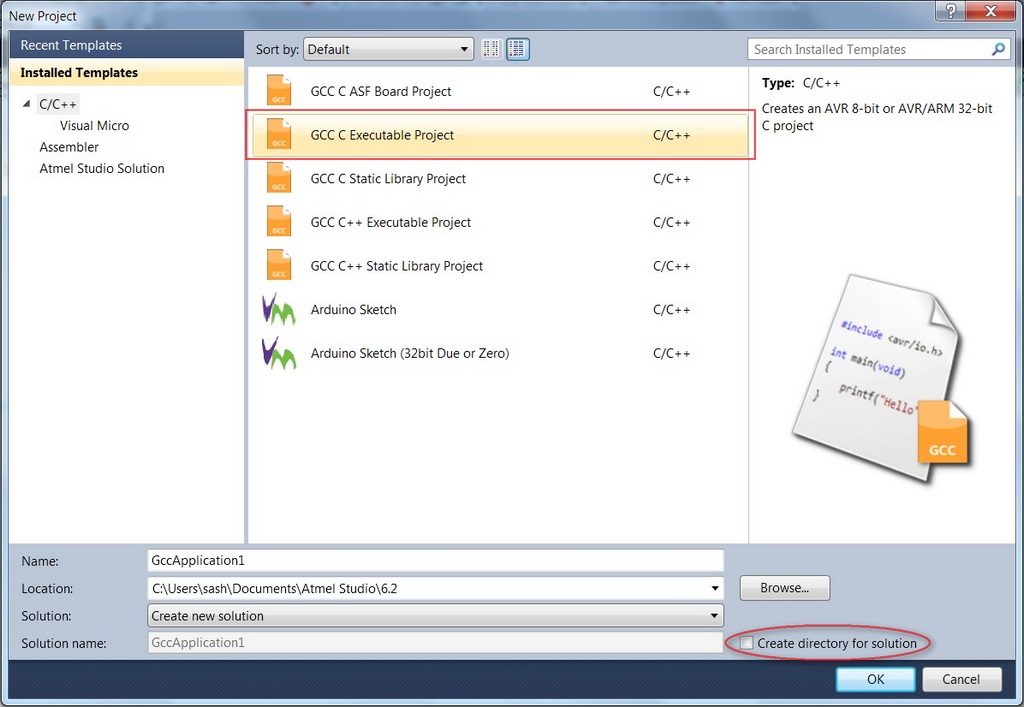
Task: Select the GCC C++ Static Library Project icon
Action: pos(279,266)
